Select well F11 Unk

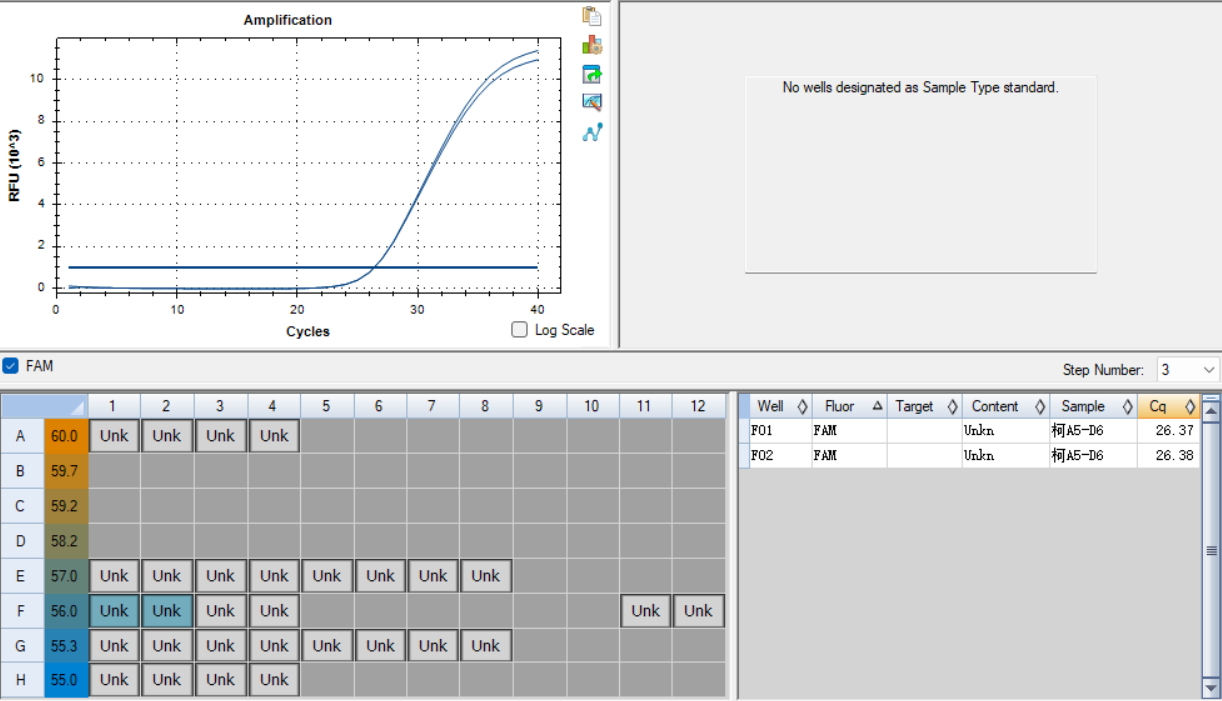[x=645, y=611]
